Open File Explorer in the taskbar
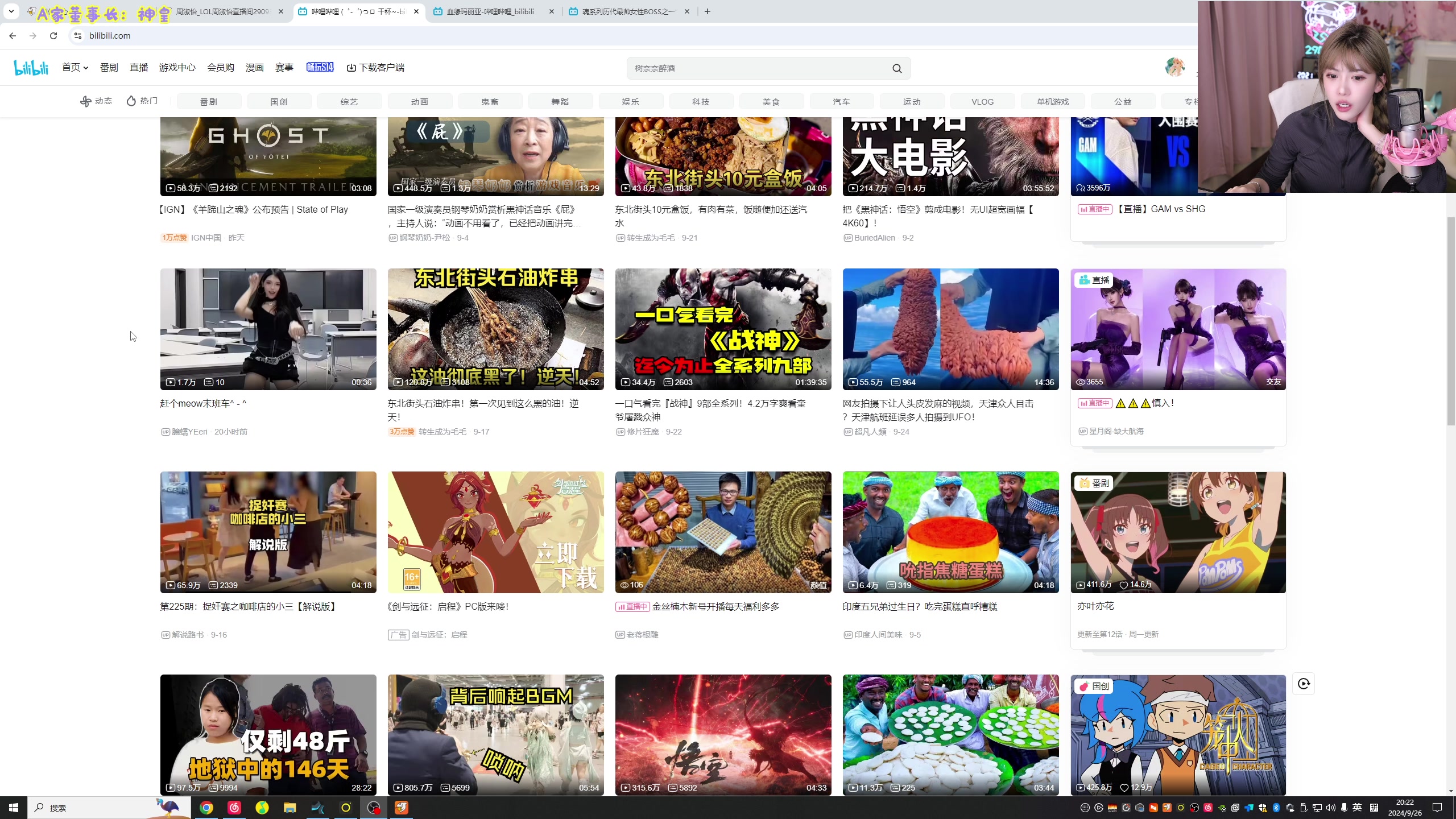1456x819 pixels. tap(289, 808)
